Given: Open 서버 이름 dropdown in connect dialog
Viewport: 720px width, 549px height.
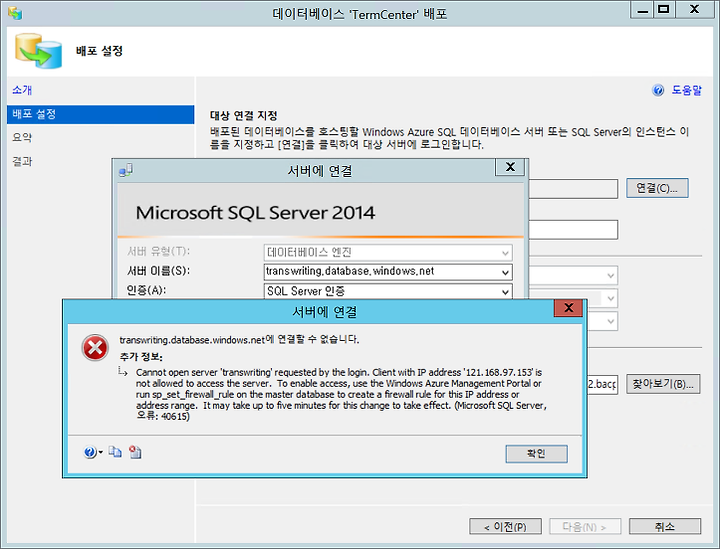Looking at the screenshot, I should coord(505,272).
